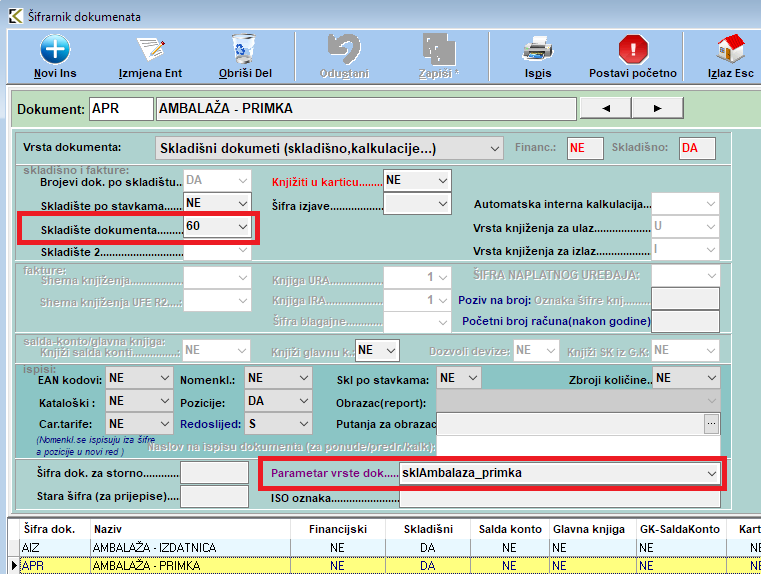
Task: Open the Pozicije dropdown
Action: [304, 401]
